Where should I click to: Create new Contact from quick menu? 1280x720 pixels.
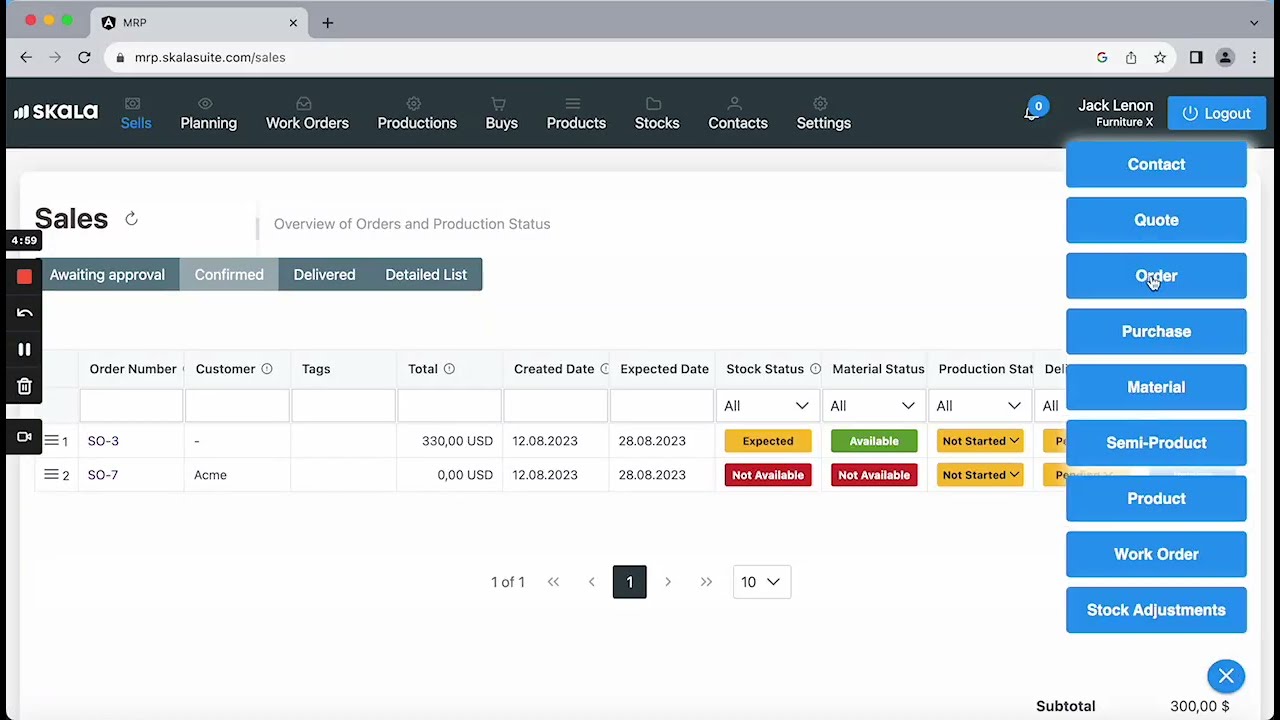(x=1156, y=164)
